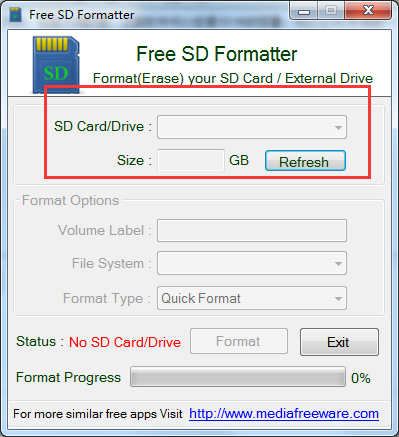Click the disabled maximize window button
399x437 pixels.
pos(331,11)
